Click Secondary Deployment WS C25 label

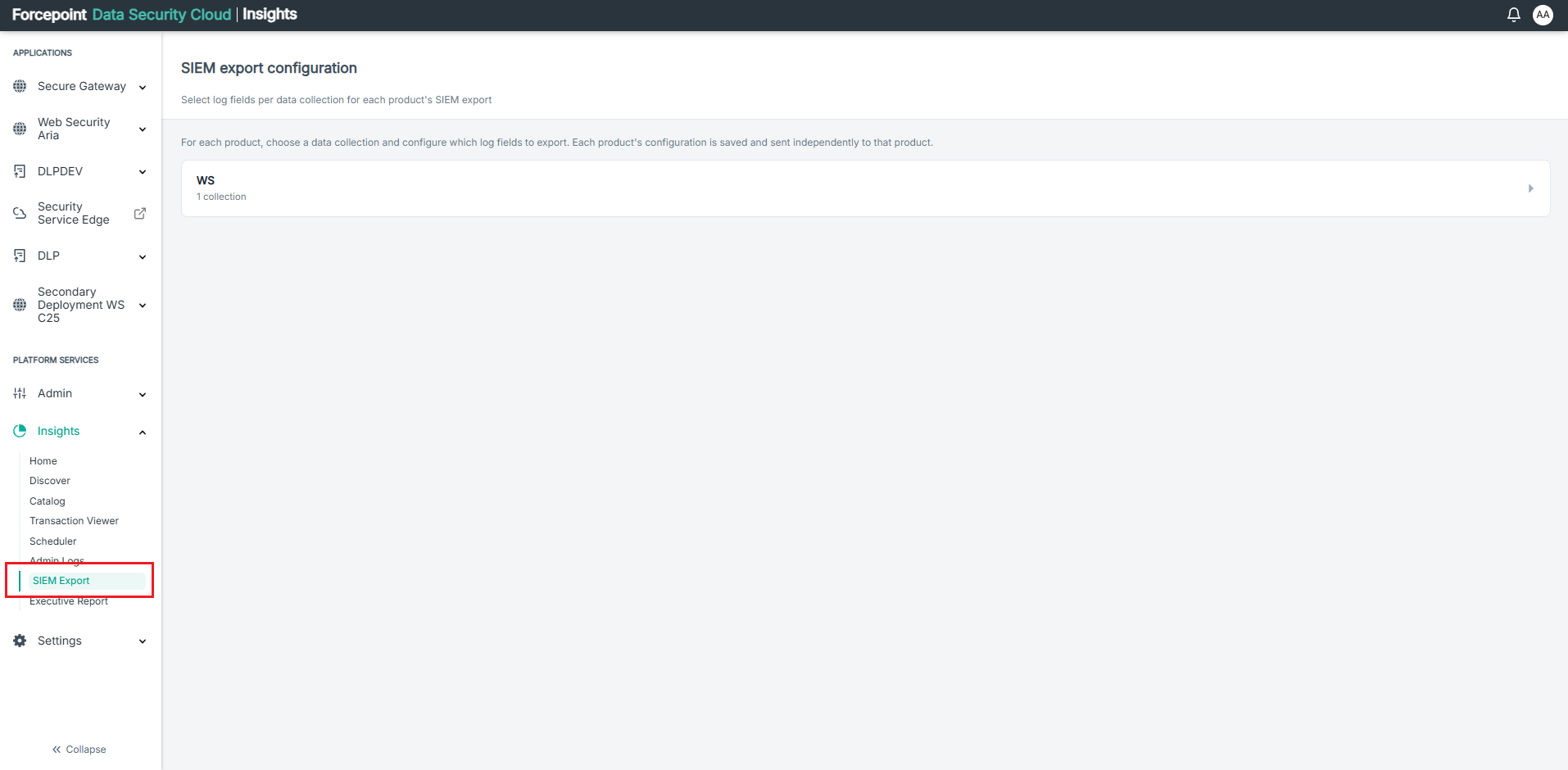pyautogui.click(x=81, y=305)
